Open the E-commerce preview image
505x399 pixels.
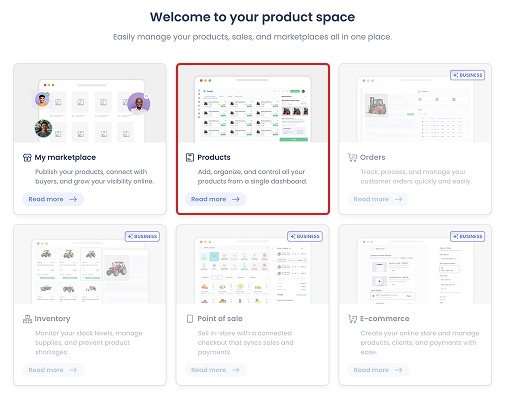point(415,265)
